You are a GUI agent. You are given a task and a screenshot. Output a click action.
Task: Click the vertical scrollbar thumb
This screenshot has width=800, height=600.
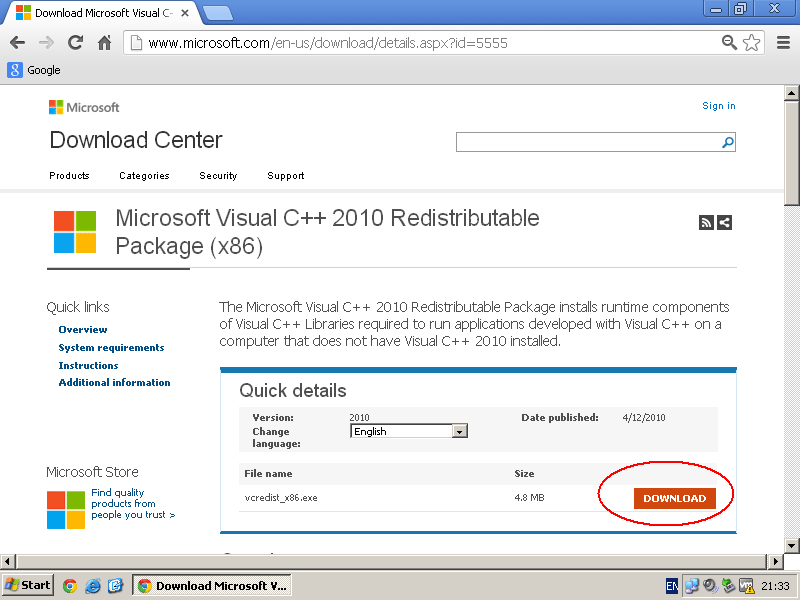tap(791, 153)
